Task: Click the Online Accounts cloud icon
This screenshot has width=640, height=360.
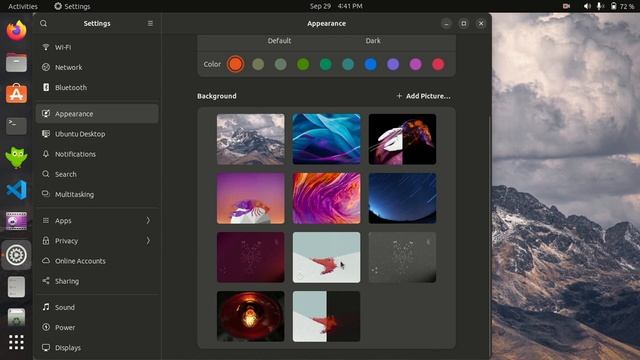Action: pyautogui.click(x=46, y=261)
